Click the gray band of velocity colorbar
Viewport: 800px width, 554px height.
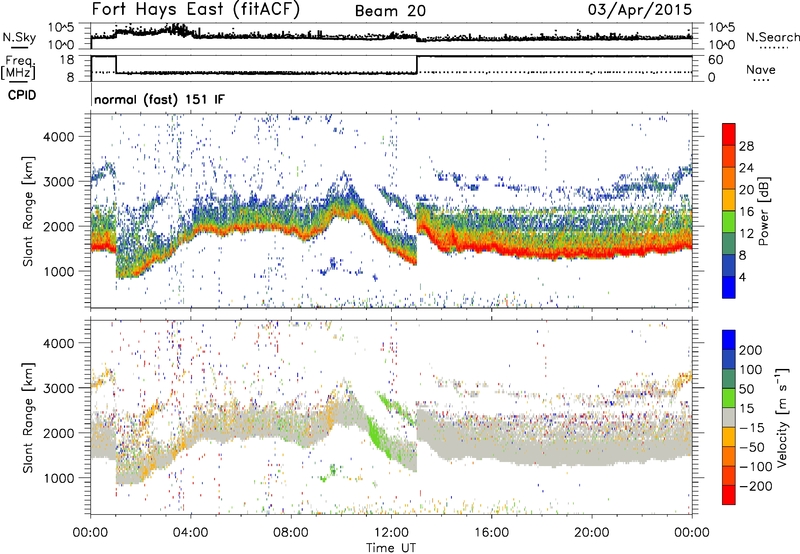(729, 417)
